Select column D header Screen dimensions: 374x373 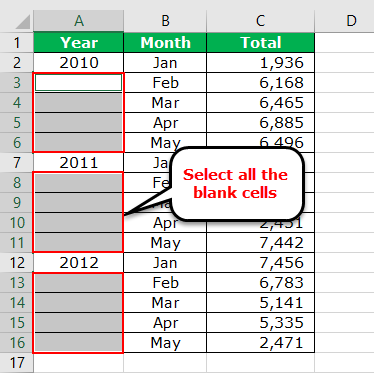click(344, 21)
